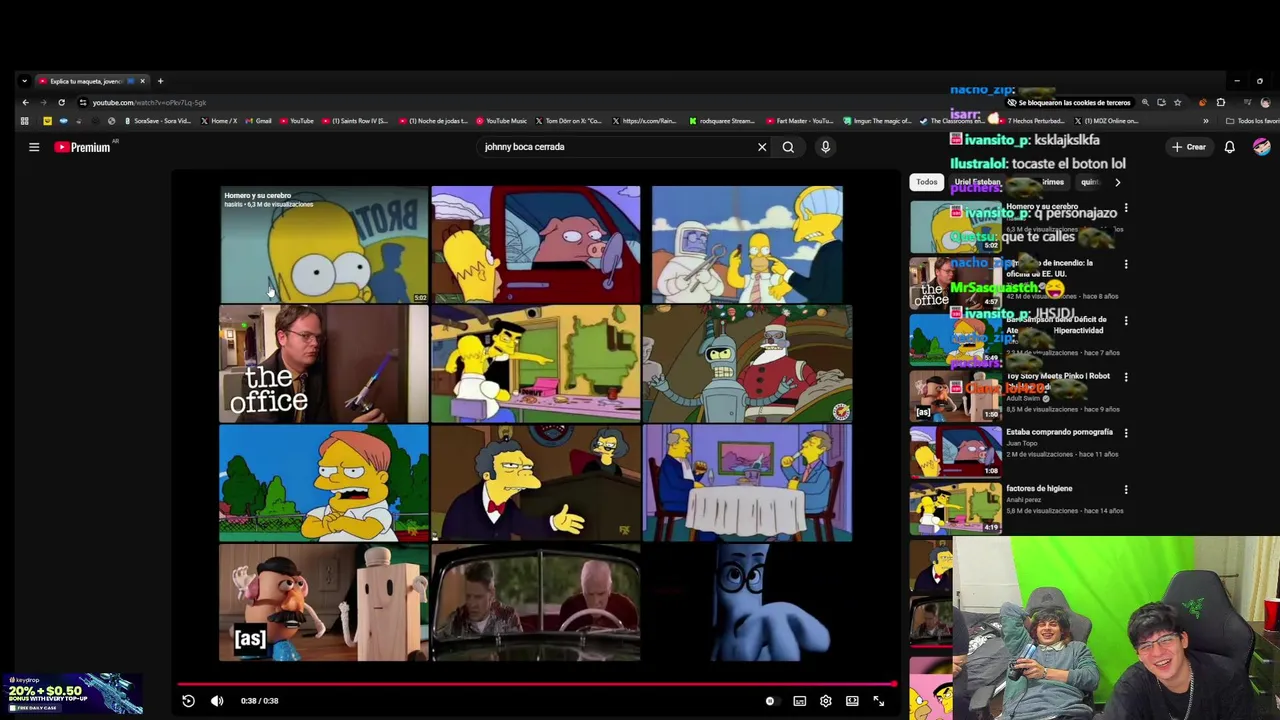The width and height of the screenshot is (1280, 720).
Task: Go back in browser history
Action: click(26, 102)
